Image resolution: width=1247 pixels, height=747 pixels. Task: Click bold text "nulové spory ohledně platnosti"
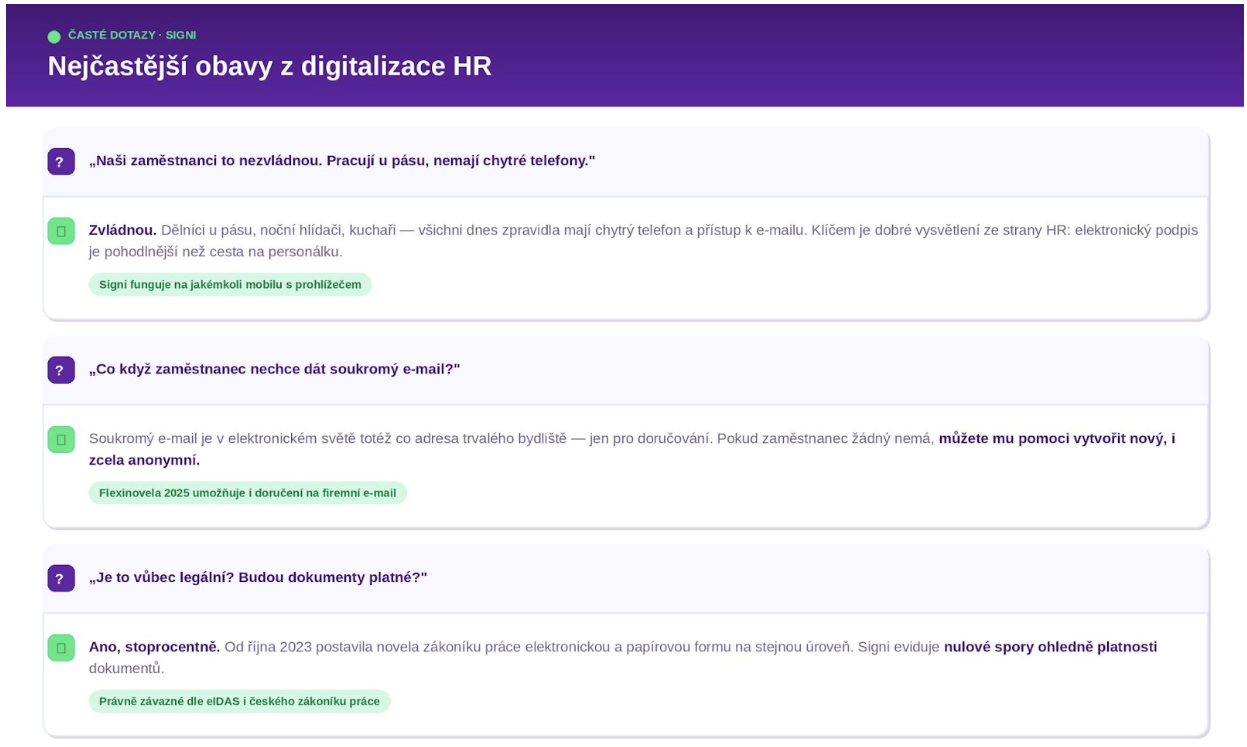(x=1050, y=647)
